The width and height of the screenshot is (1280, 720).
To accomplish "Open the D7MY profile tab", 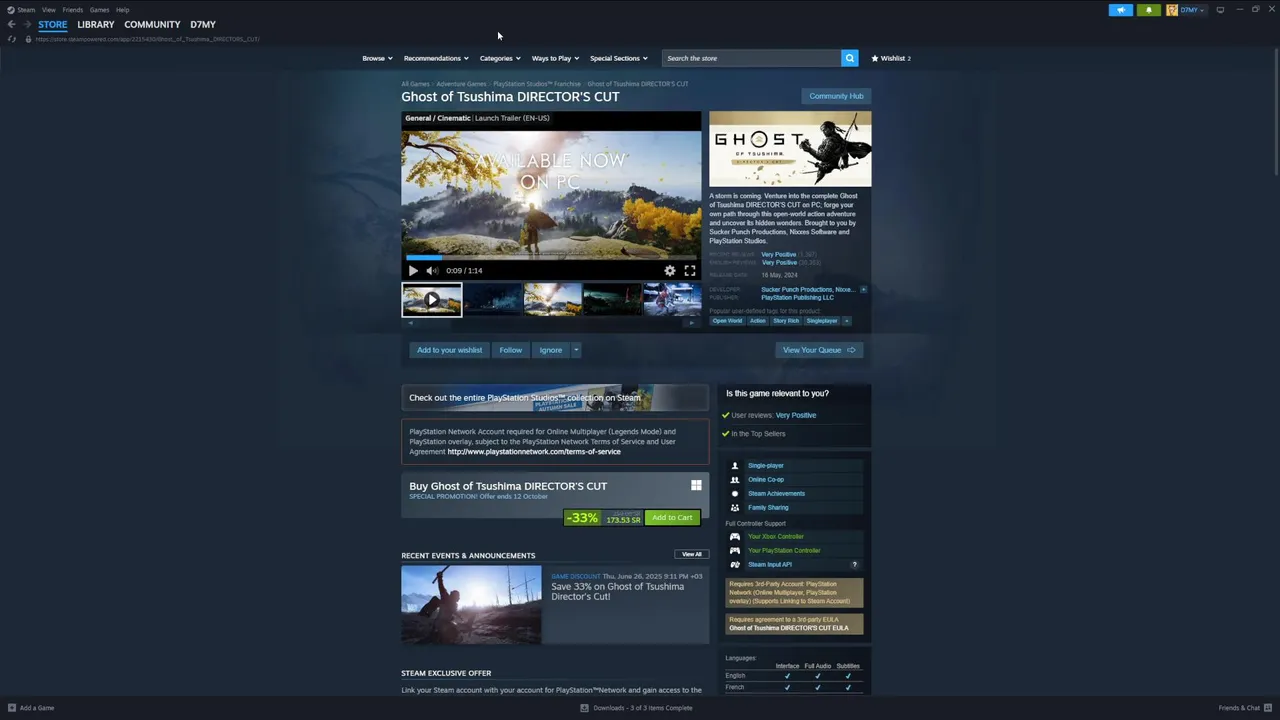I will pyautogui.click(x=203, y=24).
